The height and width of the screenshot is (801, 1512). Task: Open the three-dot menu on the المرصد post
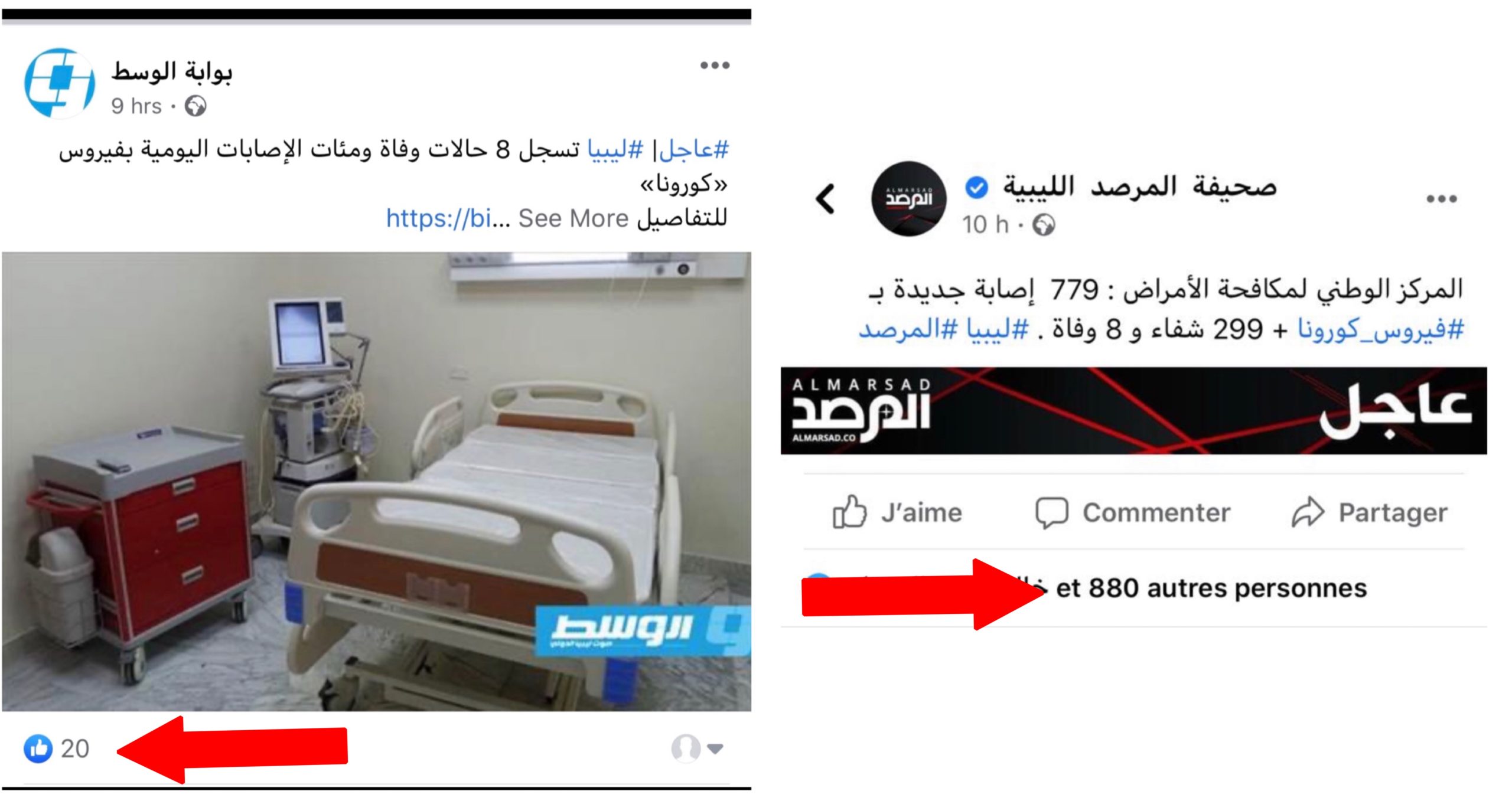click(1442, 199)
